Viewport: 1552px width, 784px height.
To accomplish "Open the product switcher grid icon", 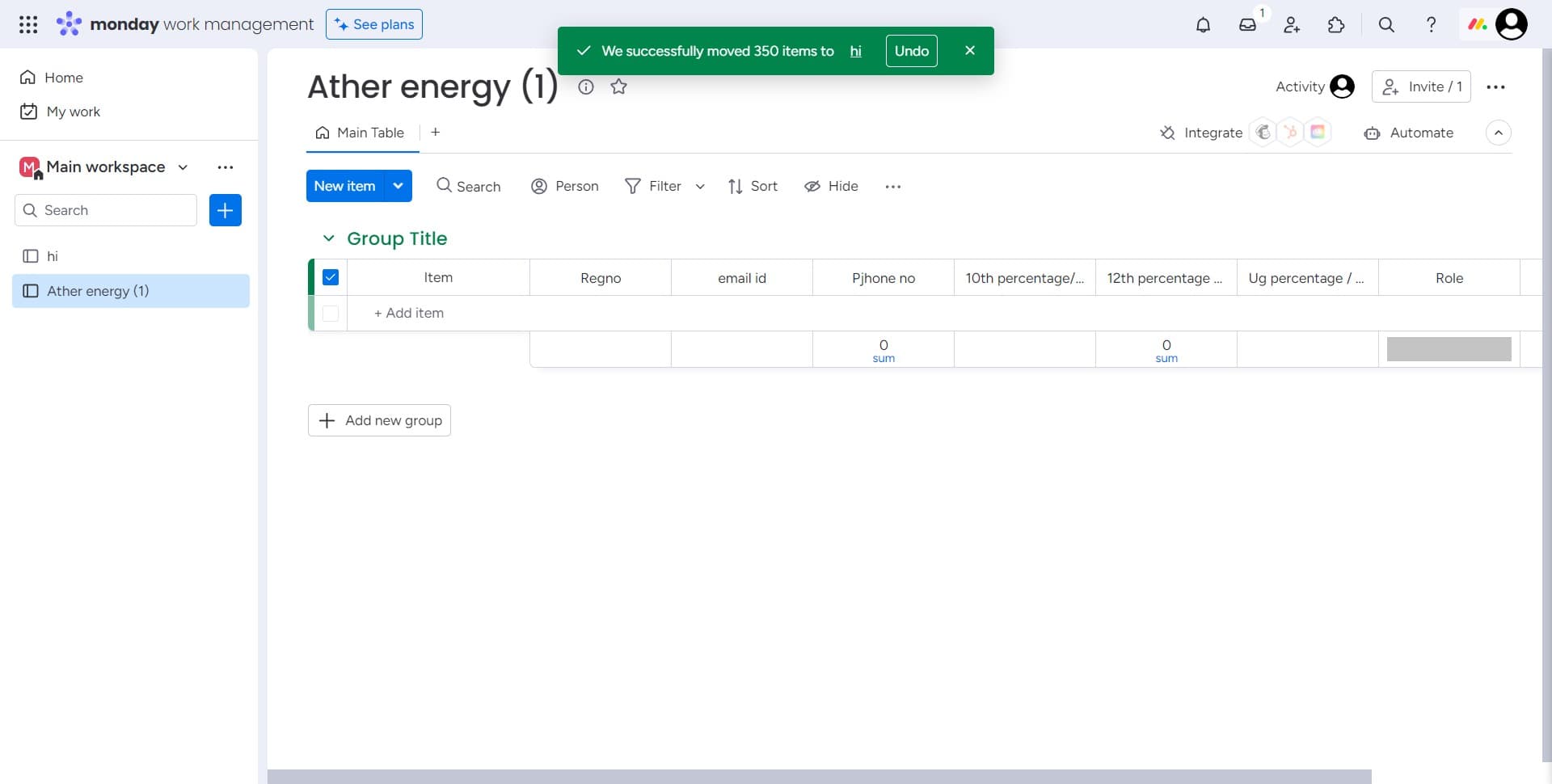I will pos(28,24).
